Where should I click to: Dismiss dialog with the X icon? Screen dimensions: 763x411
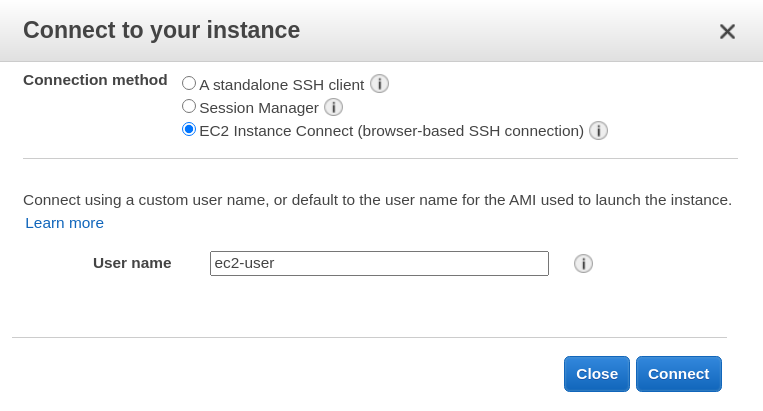(x=727, y=31)
